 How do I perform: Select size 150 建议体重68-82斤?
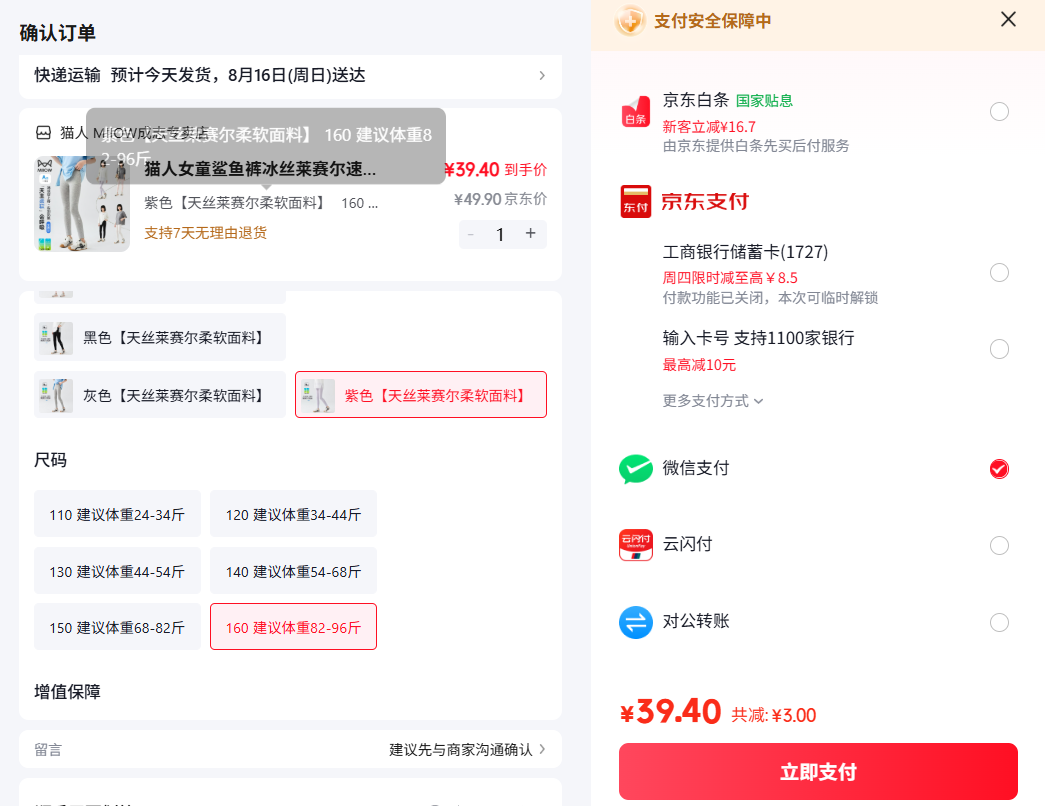click(117, 627)
